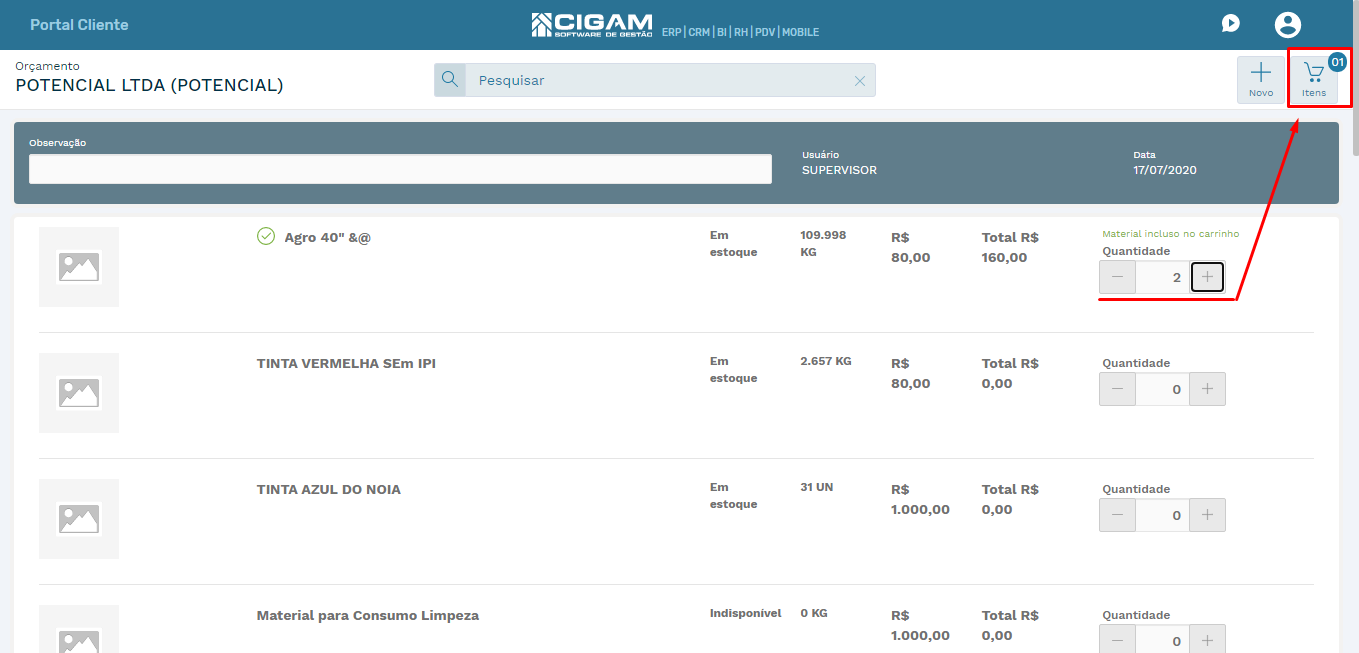Select the TINTA VERMELHA SEm IPI product name

coord(346,363)
